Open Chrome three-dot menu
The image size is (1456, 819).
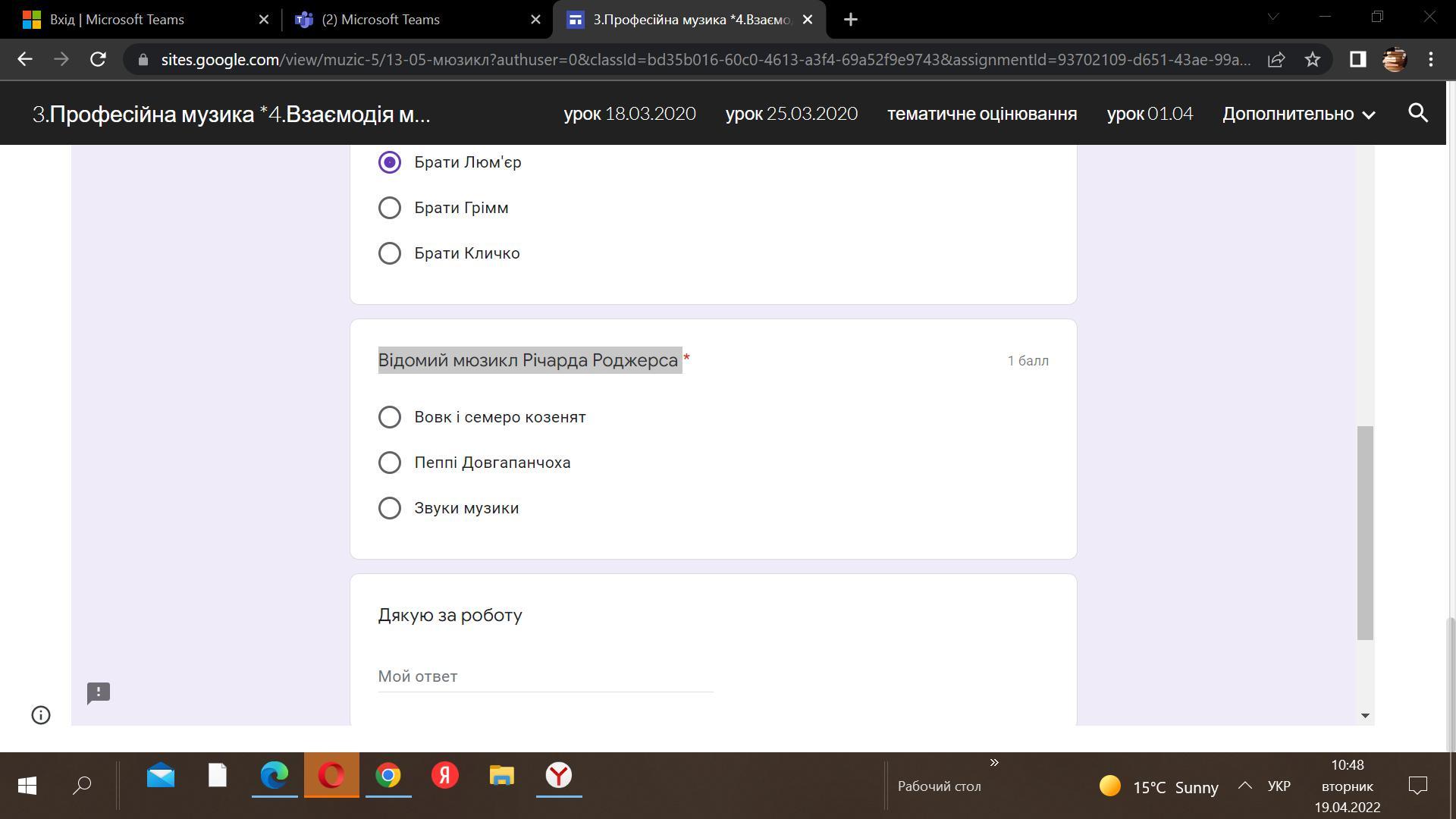[1430, 59]
